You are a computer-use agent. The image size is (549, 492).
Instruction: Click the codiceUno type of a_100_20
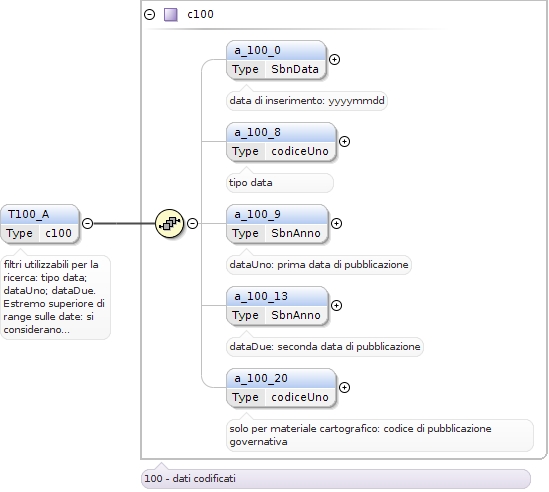(300, 397)
